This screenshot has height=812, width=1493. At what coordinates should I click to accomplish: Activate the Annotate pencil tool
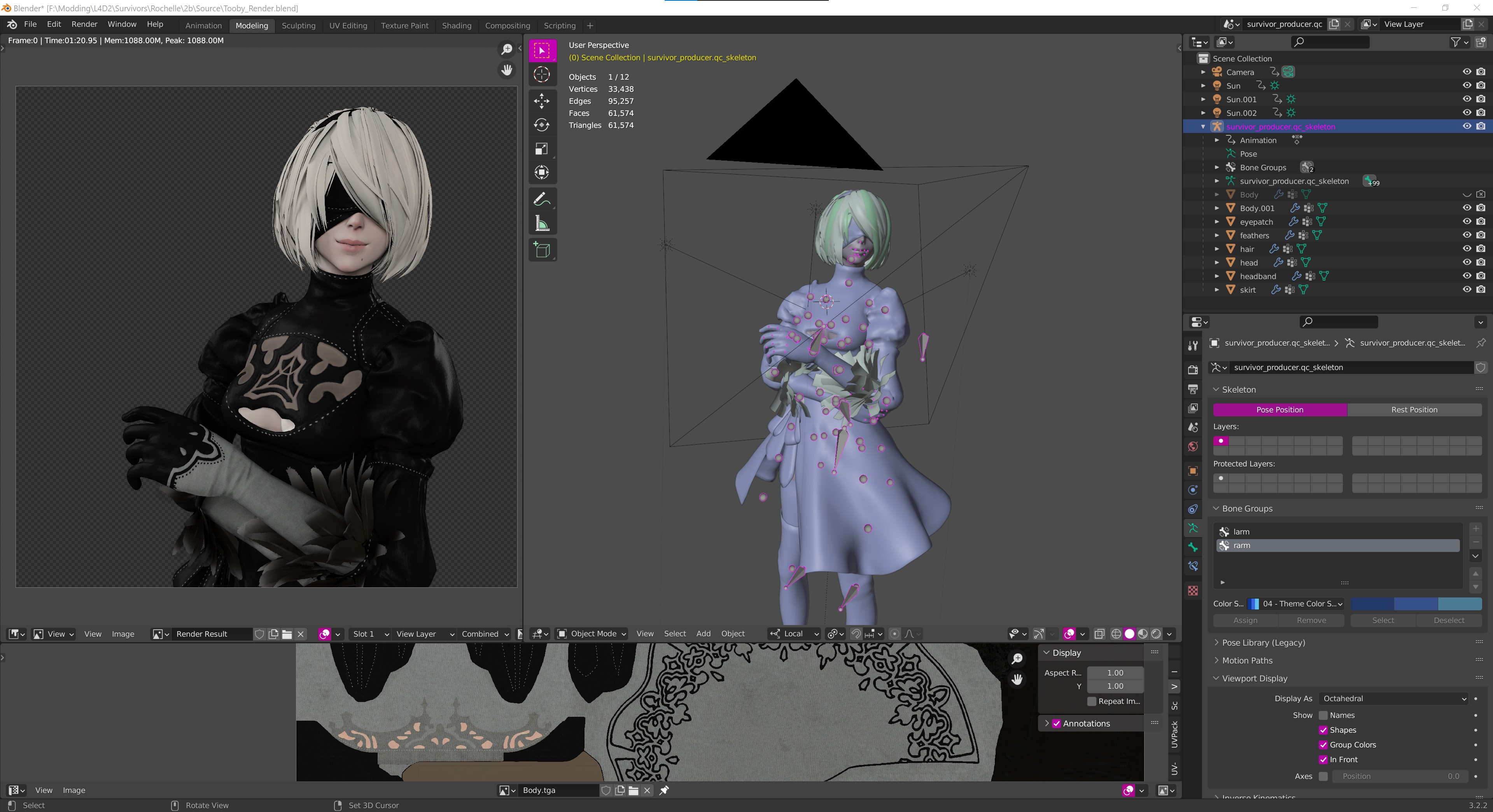coord(542,199)
